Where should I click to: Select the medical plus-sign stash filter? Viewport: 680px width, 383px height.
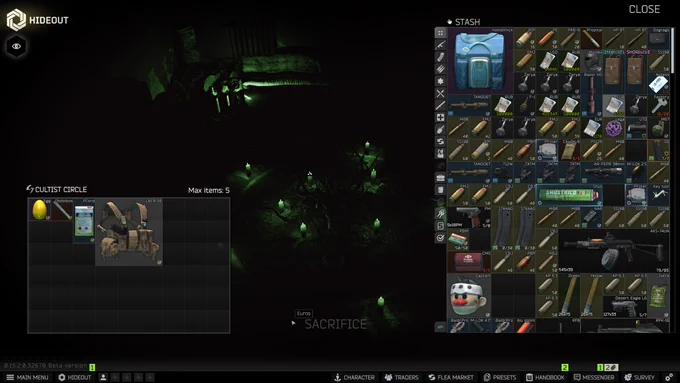coord(440,118)
